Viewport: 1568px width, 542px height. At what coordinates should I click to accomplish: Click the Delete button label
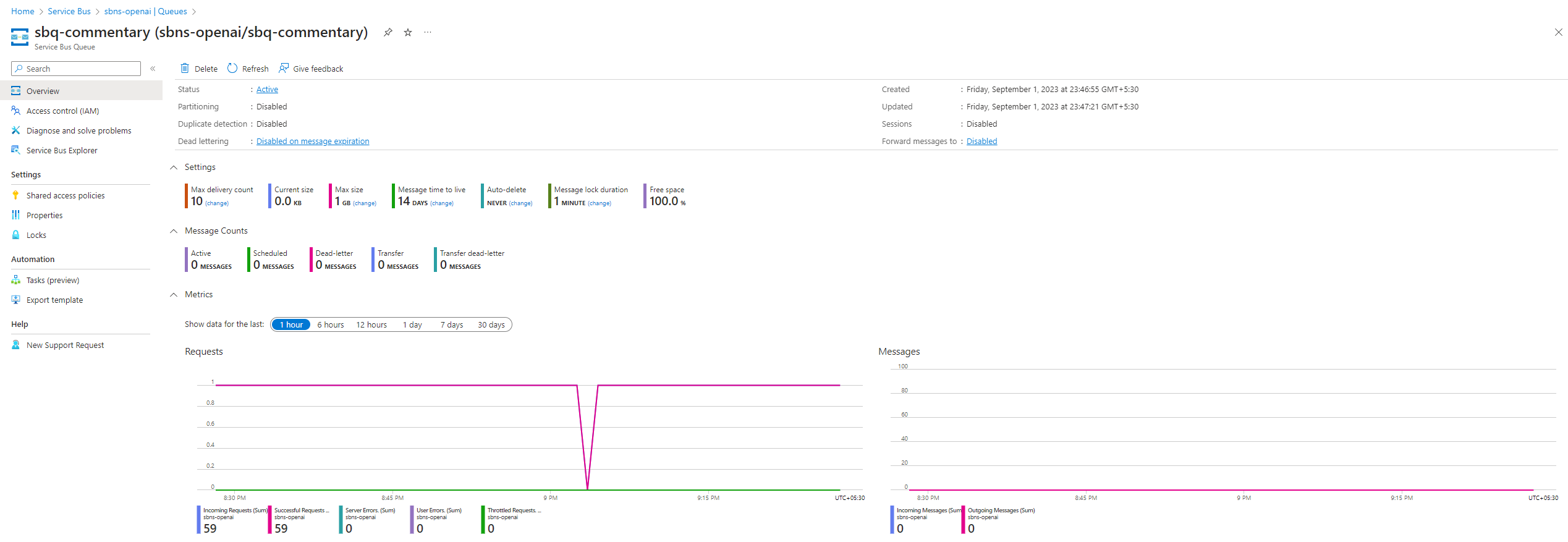[206, 69]
